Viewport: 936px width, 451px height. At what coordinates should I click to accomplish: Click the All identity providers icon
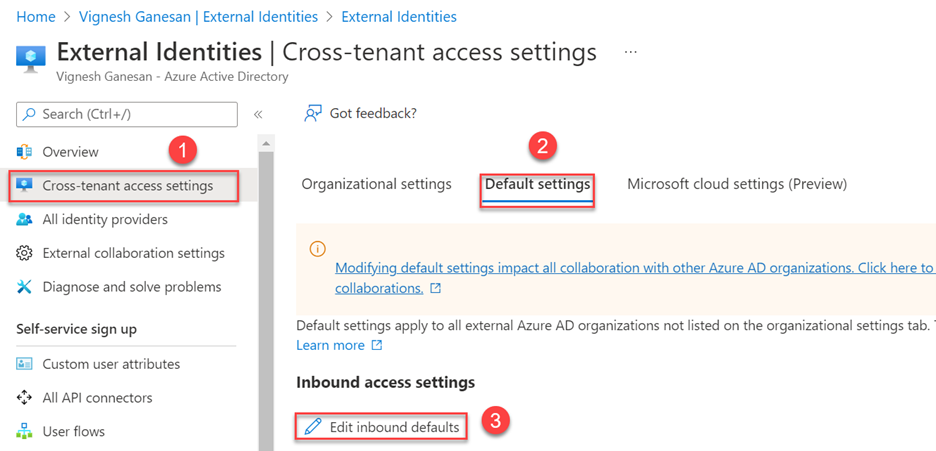pyautogui.click(x=25, y=220)
